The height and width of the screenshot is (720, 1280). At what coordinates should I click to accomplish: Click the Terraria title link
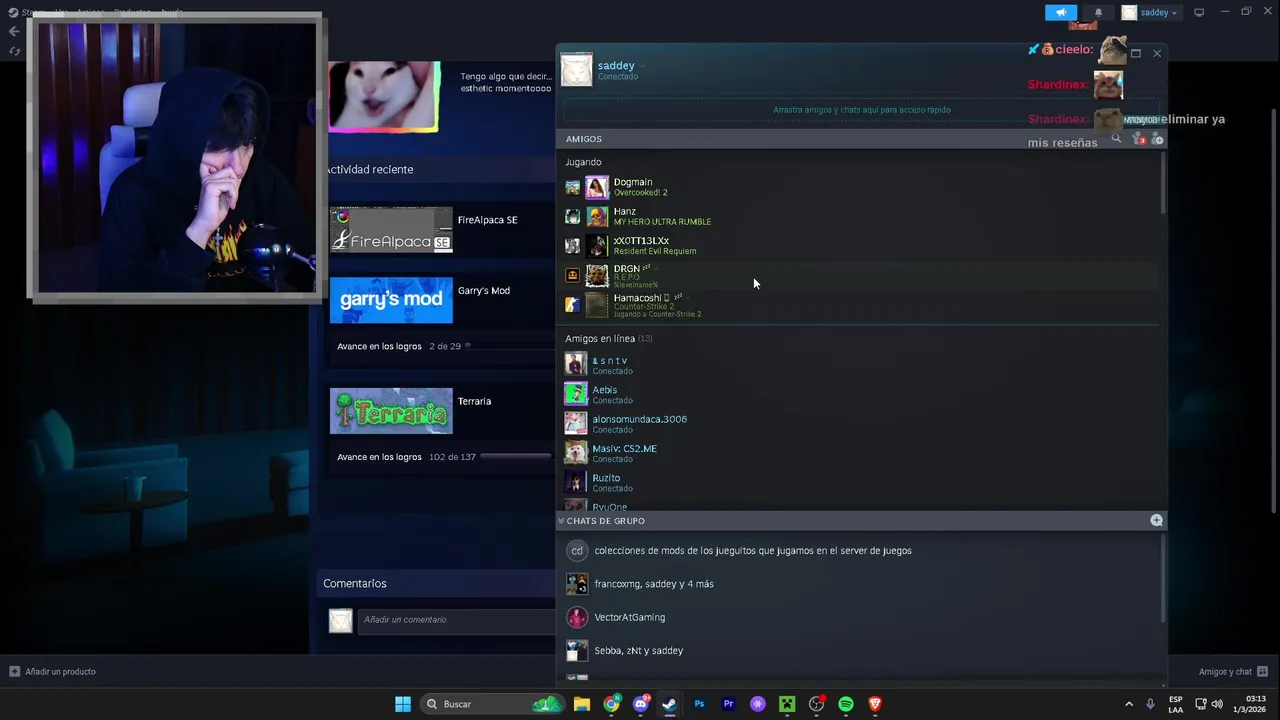coord(474,402)
